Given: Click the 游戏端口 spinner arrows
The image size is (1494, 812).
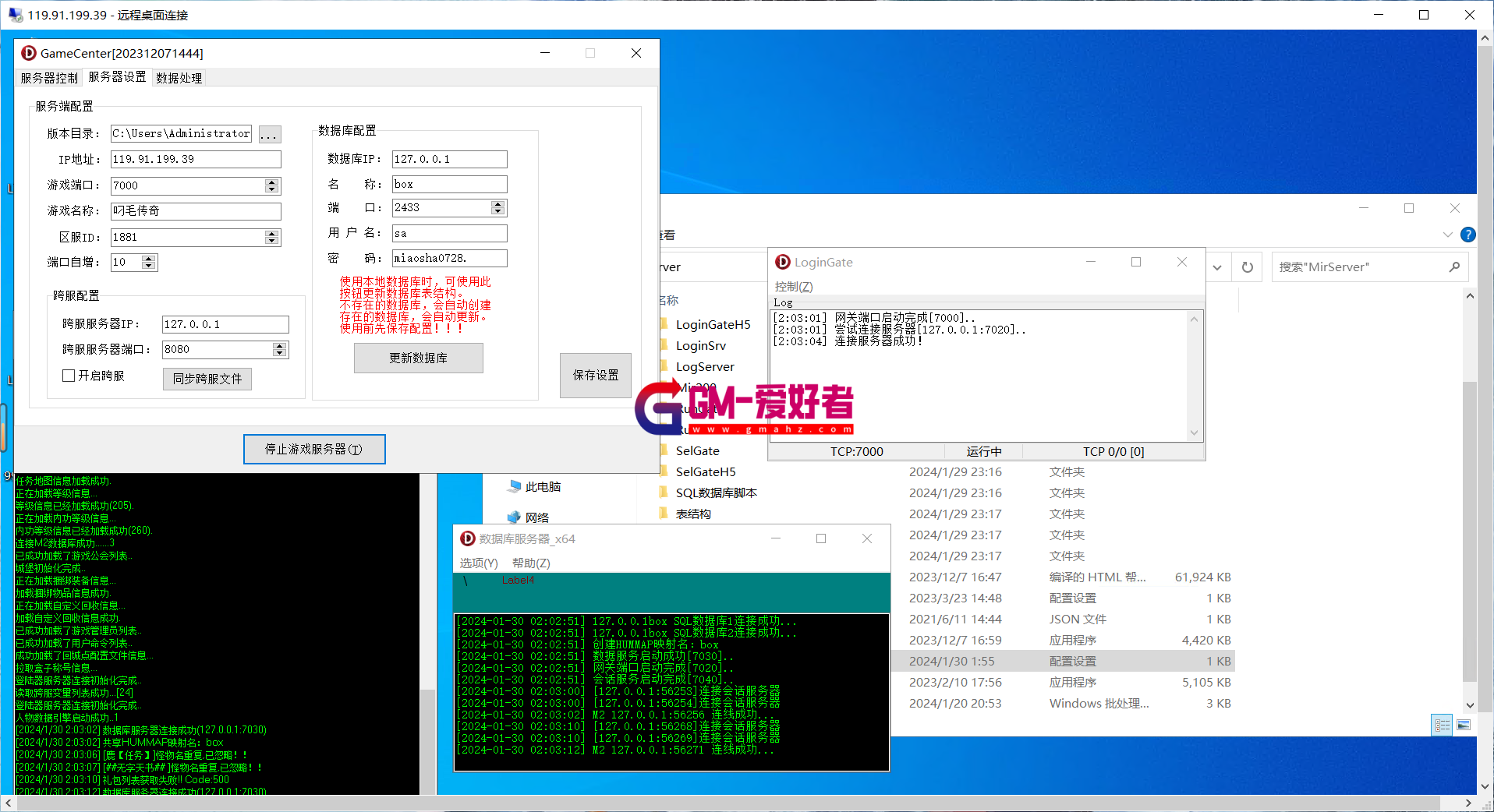Looking at the screenshot, I should click(x=271, y=185).
